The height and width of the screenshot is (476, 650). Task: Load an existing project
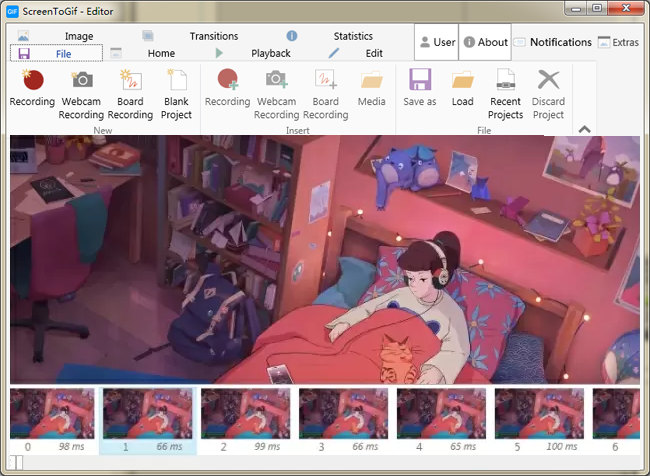point(463,88)
